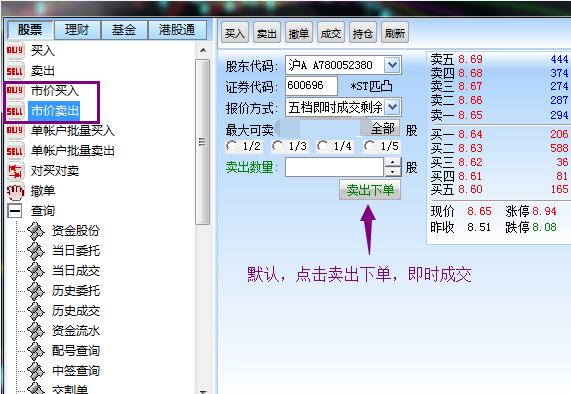Switch to the 港股通 tab
Screen dimensions: 571x394
pyautogui.click(x=177, y=29)
